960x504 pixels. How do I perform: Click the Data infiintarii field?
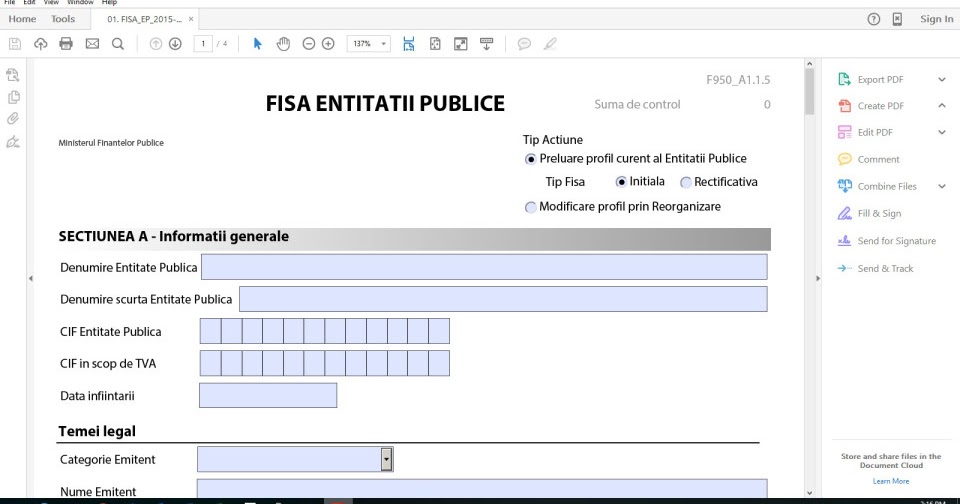(x=268, y=396)
